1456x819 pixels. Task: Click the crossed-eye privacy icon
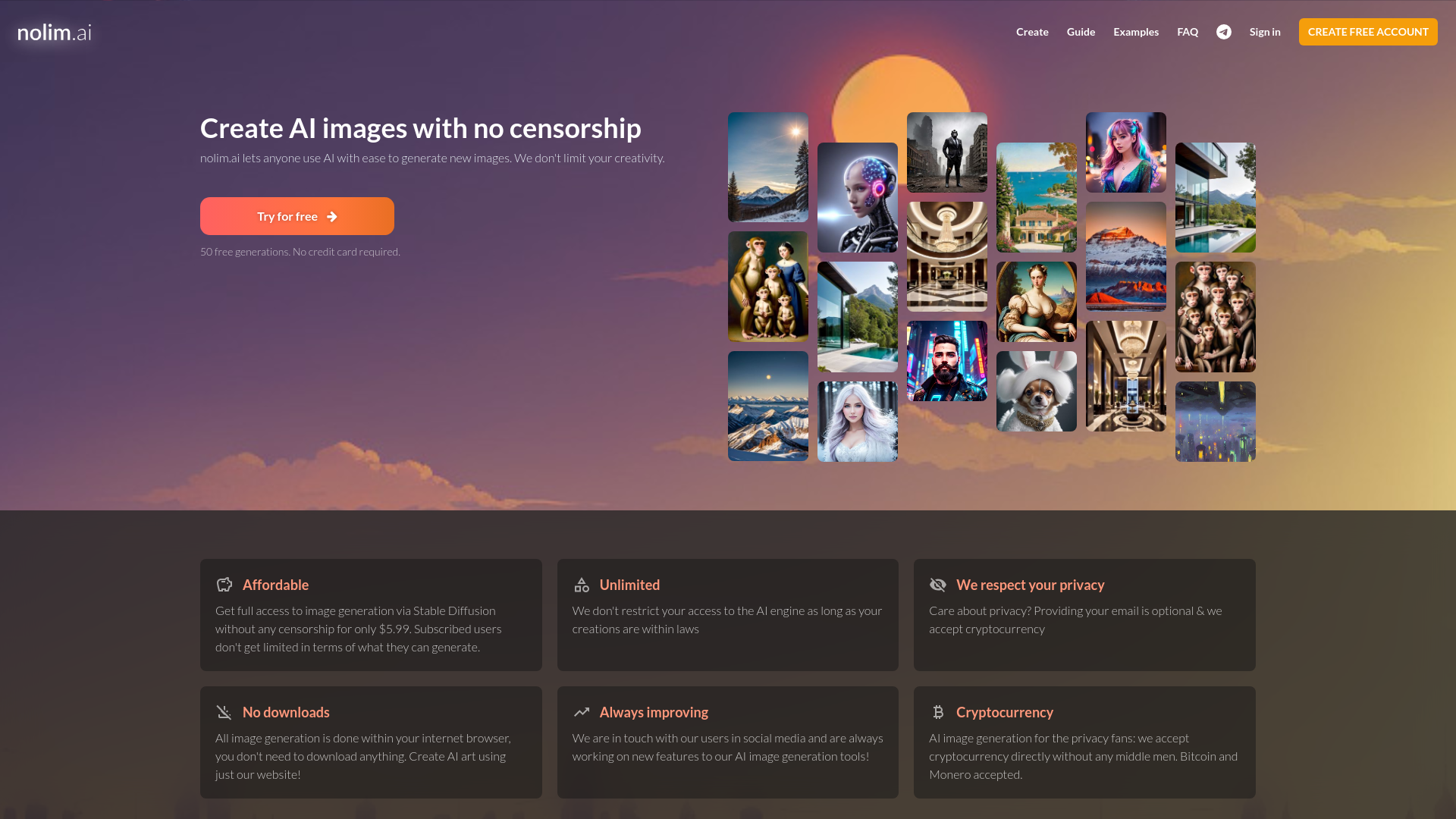pos(939,585)
